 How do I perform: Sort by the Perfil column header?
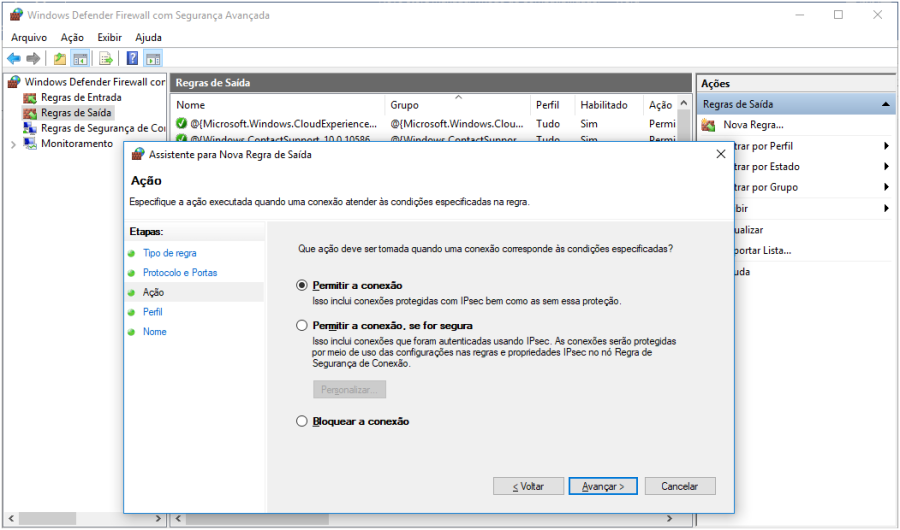(x=552, y=105)
